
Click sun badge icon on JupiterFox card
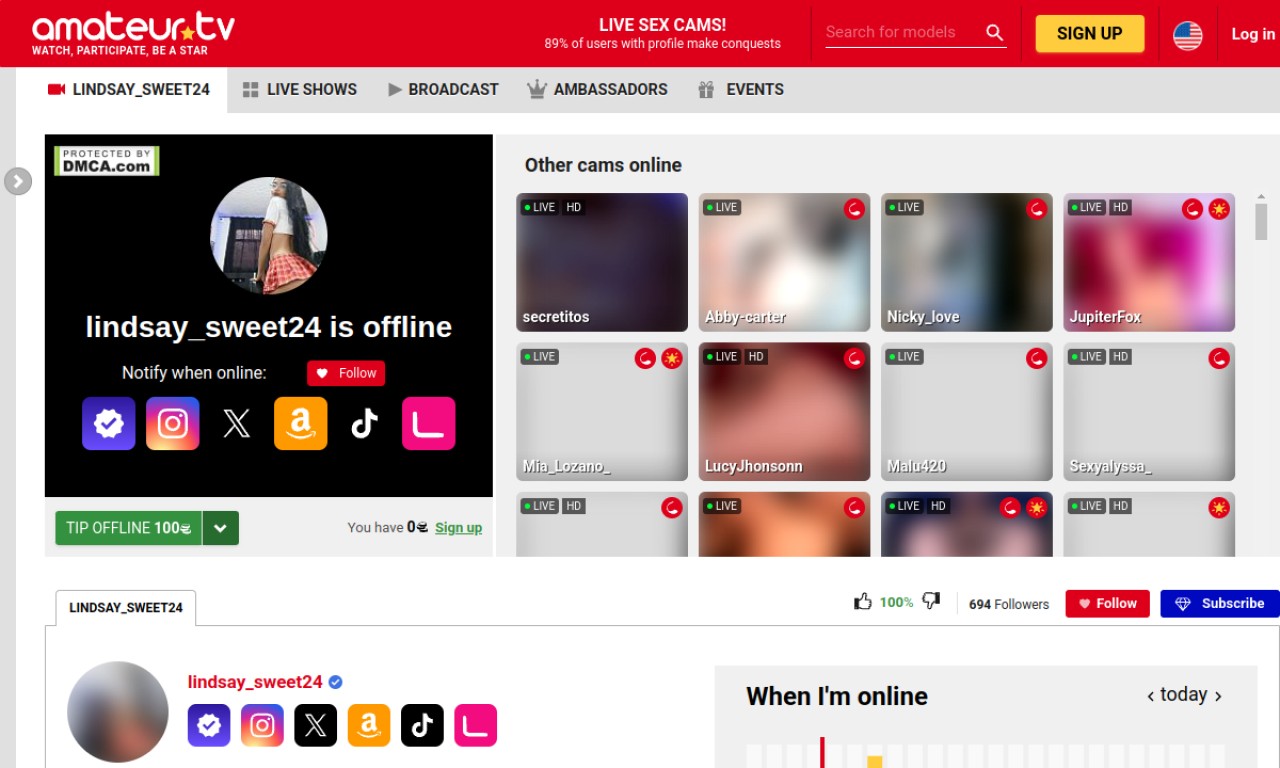pos(1219,209)
